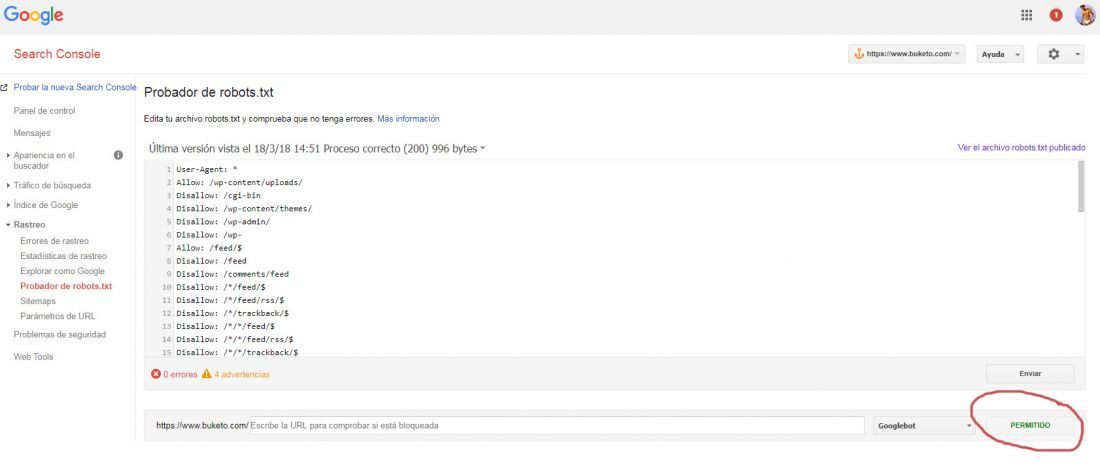
Task: Click line Disallow: /cgi-bin
Action: point(218,196)
